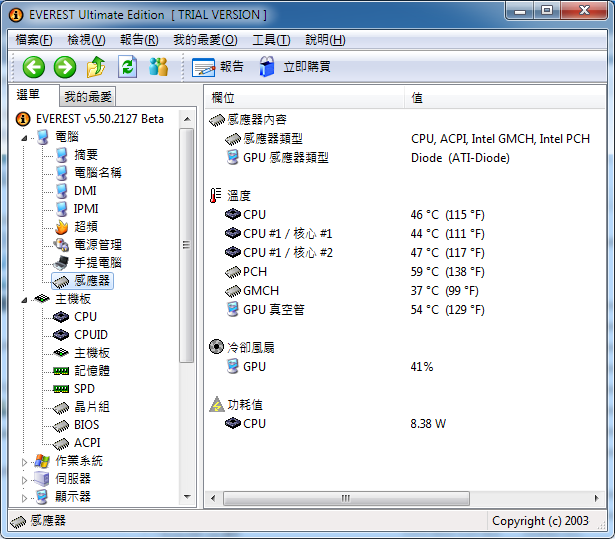
Task: Click the 記憶體 memory module icon
Action: coord(61,371)
